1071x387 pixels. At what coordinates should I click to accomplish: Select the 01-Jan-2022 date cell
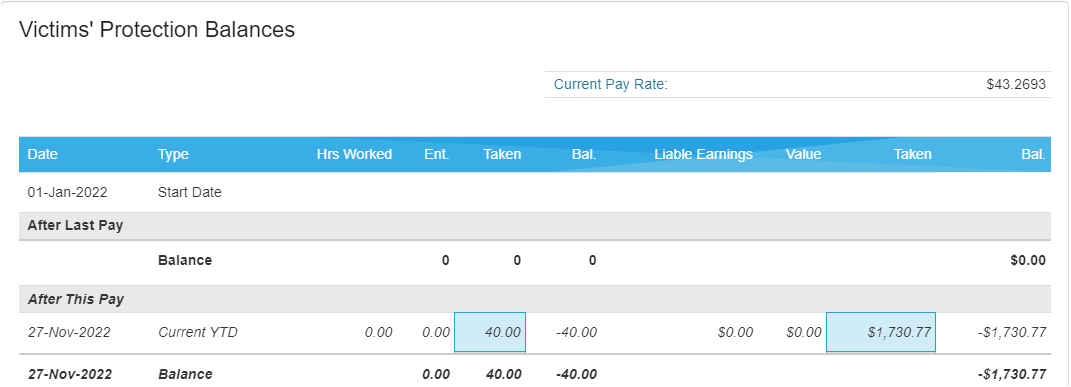pyautogui.click(x=67, y=192)
